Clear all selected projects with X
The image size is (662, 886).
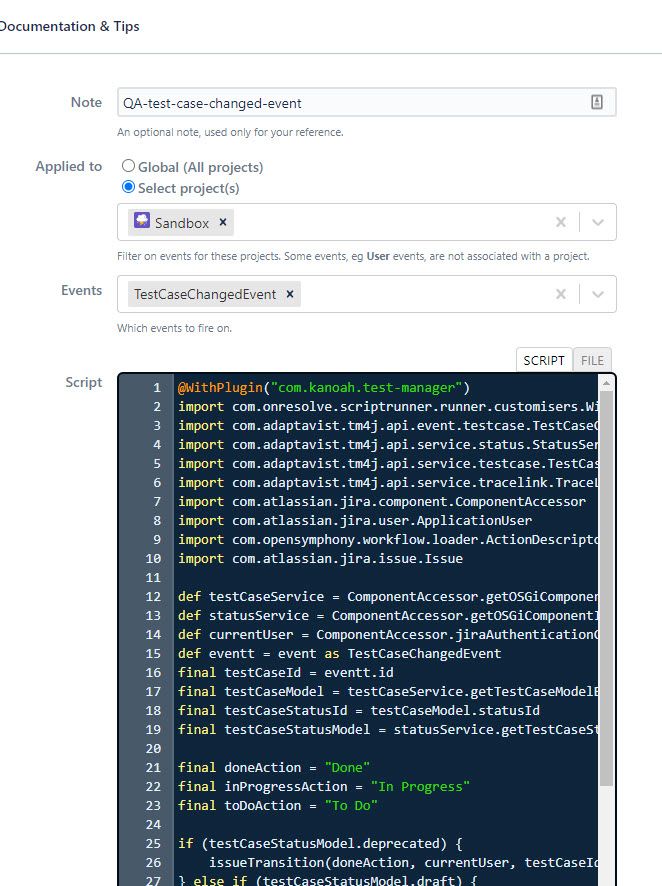pos(560,222)
